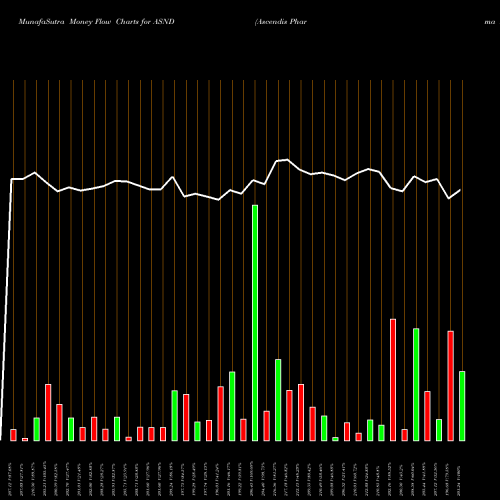Click the first red bar at the chart's left end
Image resolution: width=500 pixels, height=500 pixels.
pos(13,435)
